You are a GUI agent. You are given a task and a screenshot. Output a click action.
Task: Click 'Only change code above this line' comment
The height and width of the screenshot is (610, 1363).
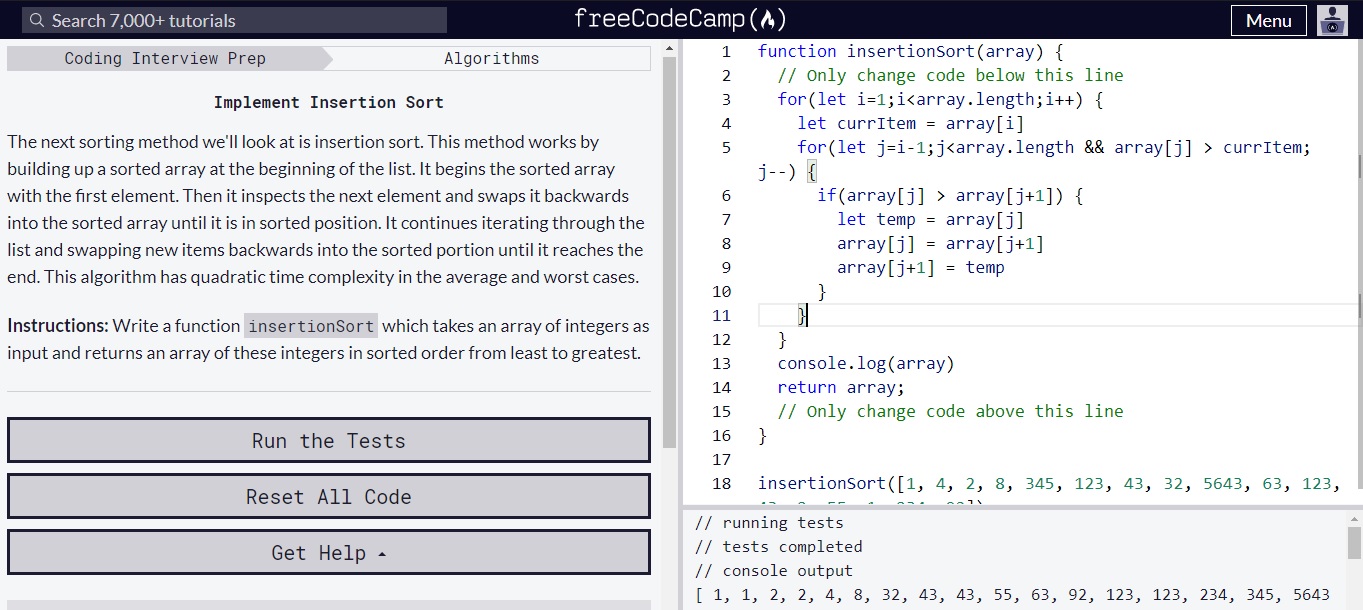[x=950, y=411]
